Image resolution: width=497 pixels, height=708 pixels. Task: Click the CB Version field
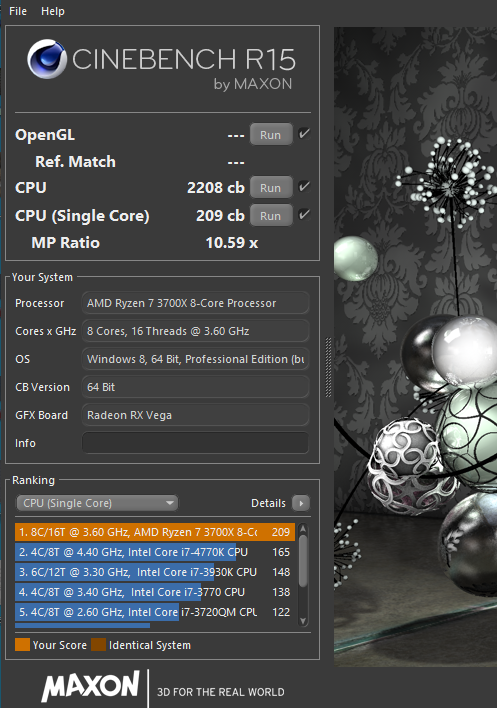tap(195, 387)
